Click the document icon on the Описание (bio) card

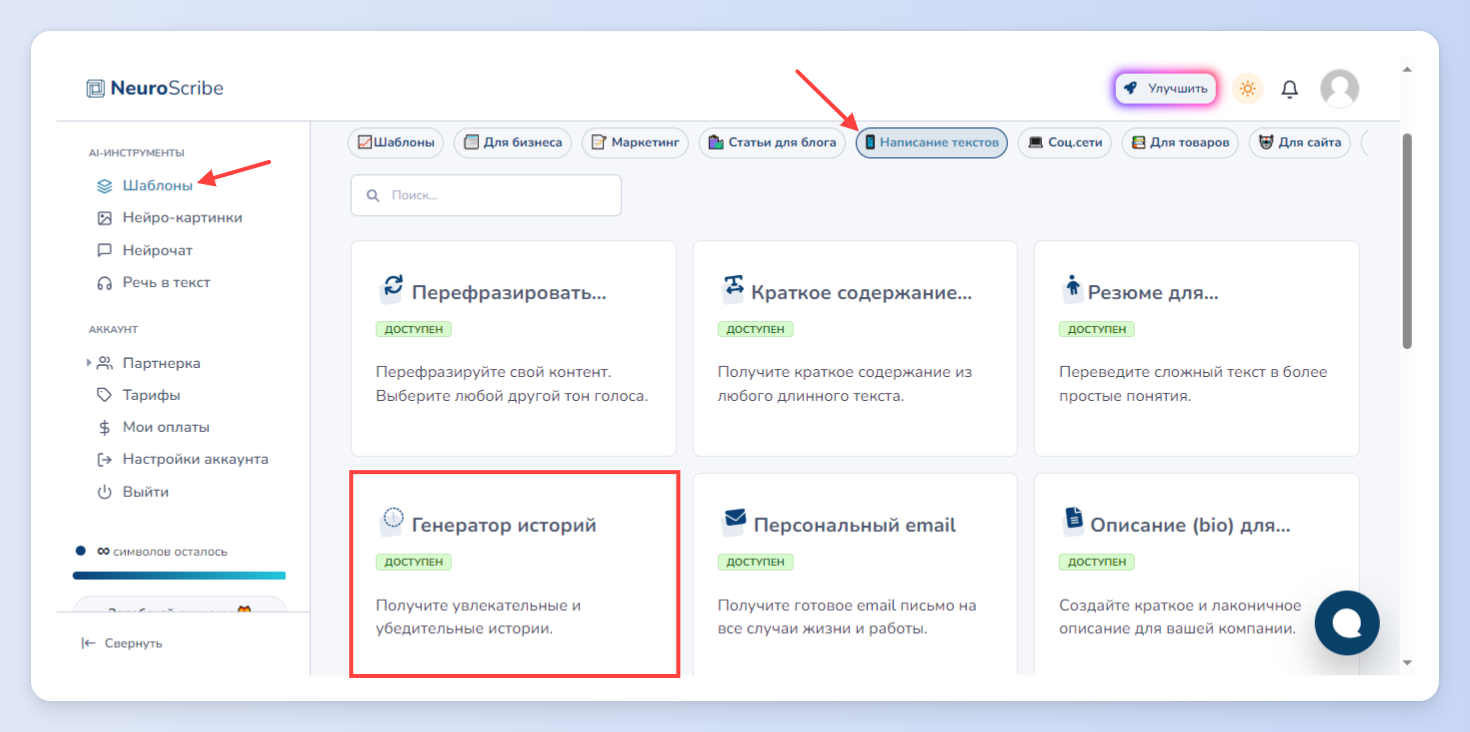[x=1074, y=520]
